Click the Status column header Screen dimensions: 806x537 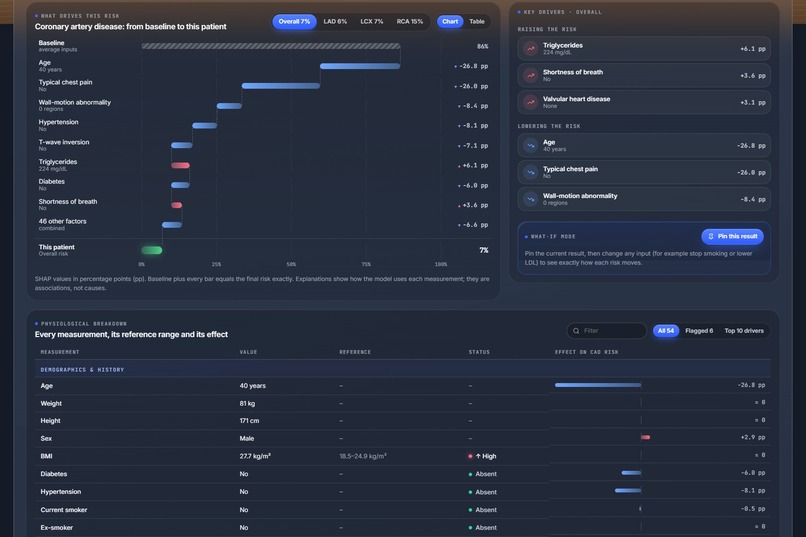click(479, 352)
